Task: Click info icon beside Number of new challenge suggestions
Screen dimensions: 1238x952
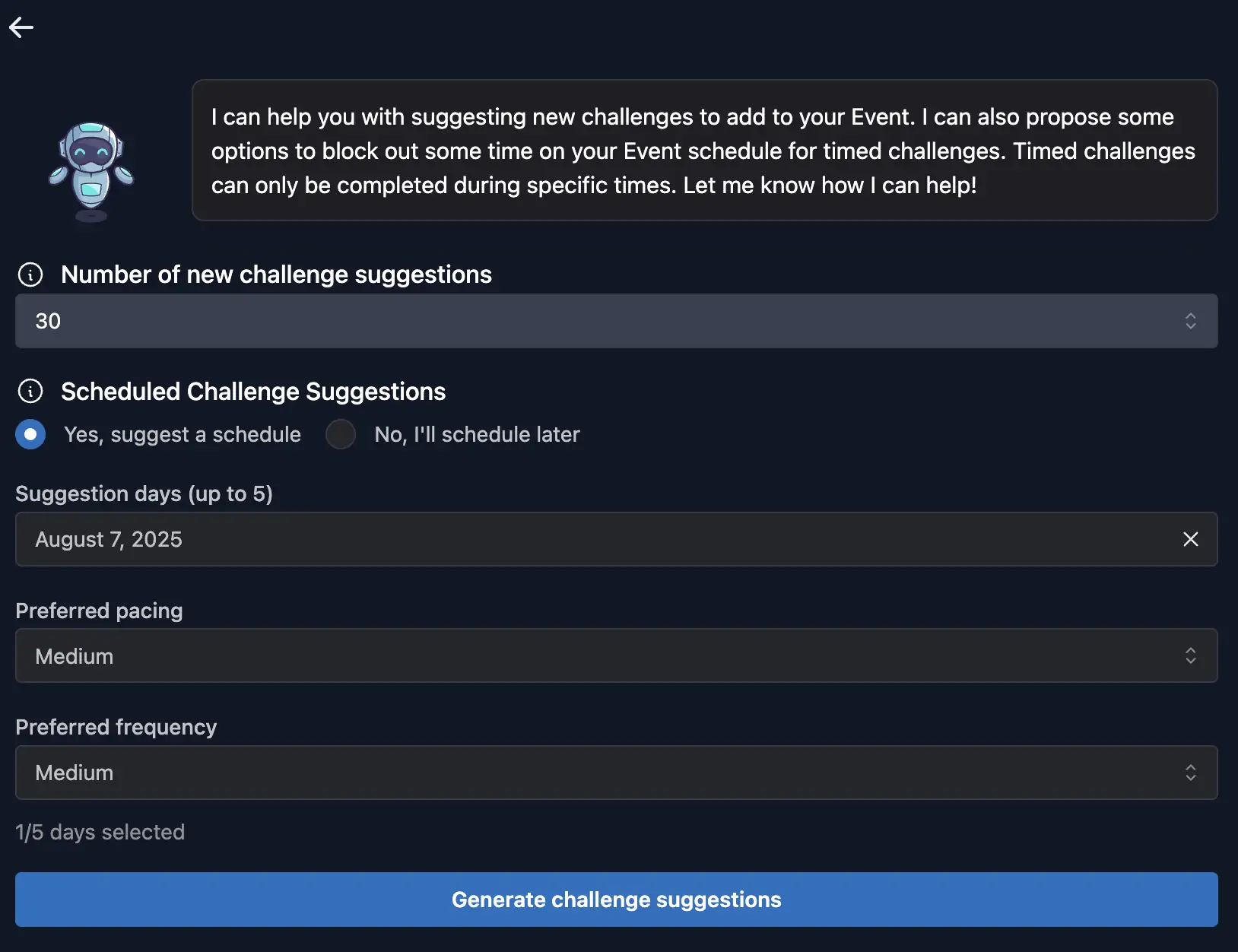Action: click(30, 274)
